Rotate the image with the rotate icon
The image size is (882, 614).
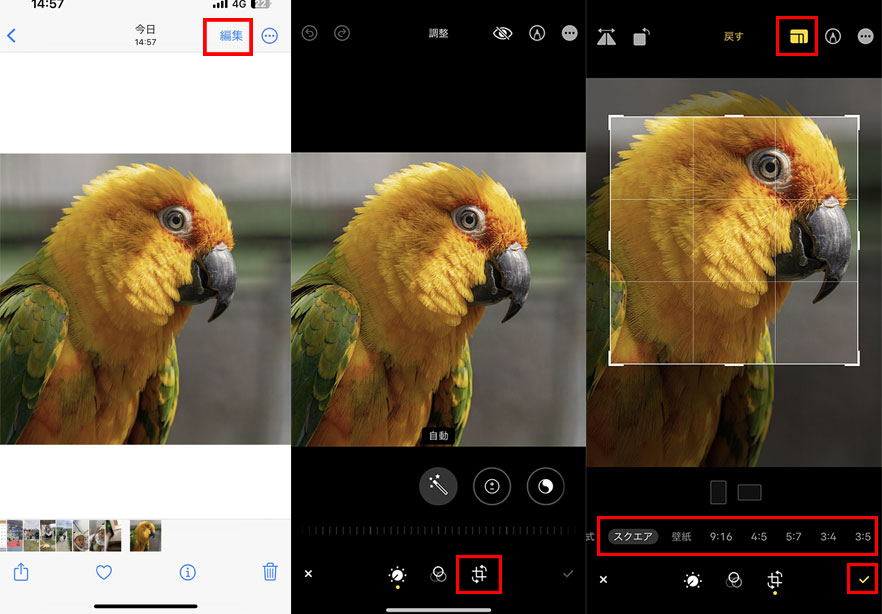point(641,37)
